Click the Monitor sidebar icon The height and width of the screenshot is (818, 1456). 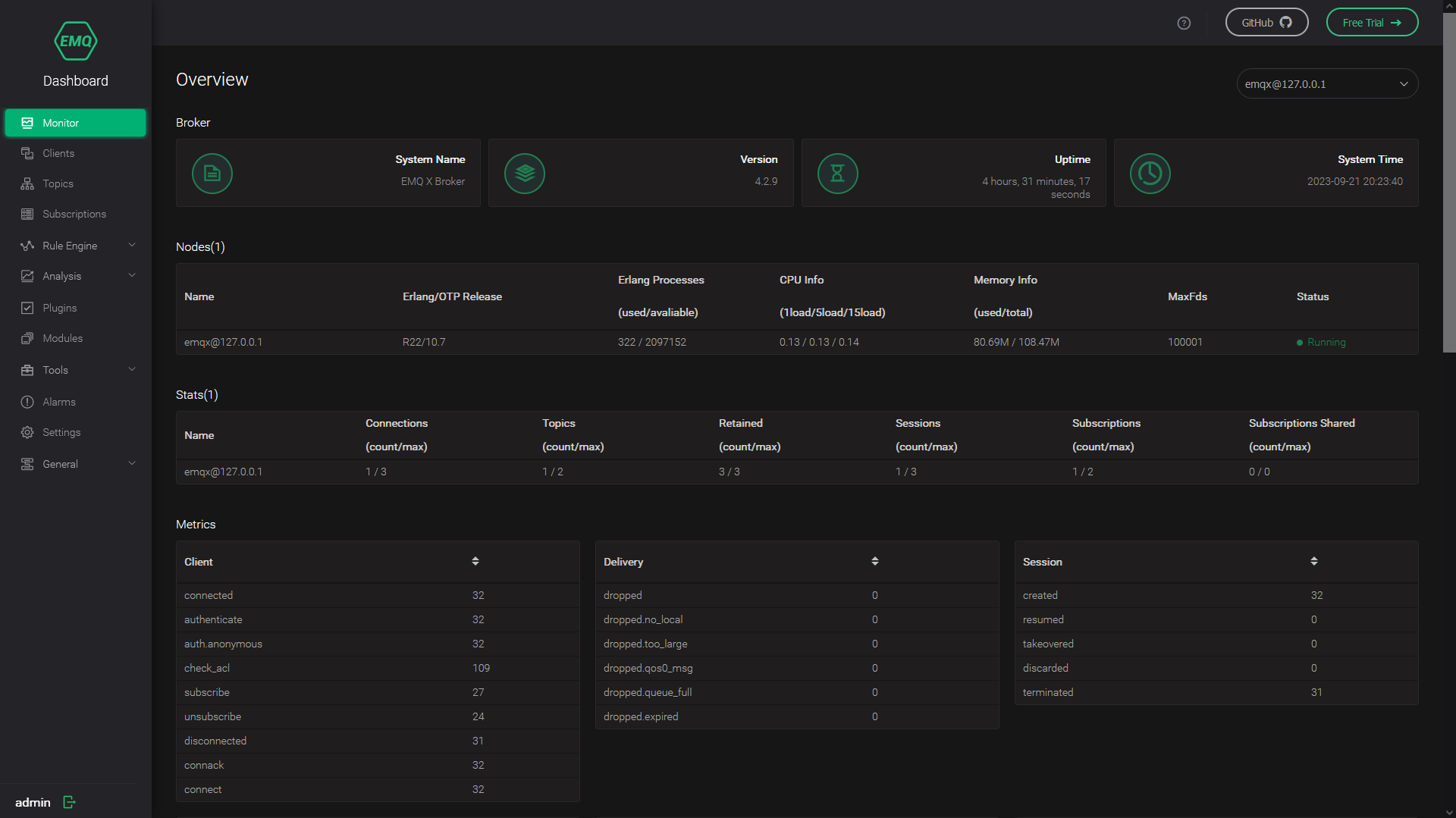(x=27, y=123)
